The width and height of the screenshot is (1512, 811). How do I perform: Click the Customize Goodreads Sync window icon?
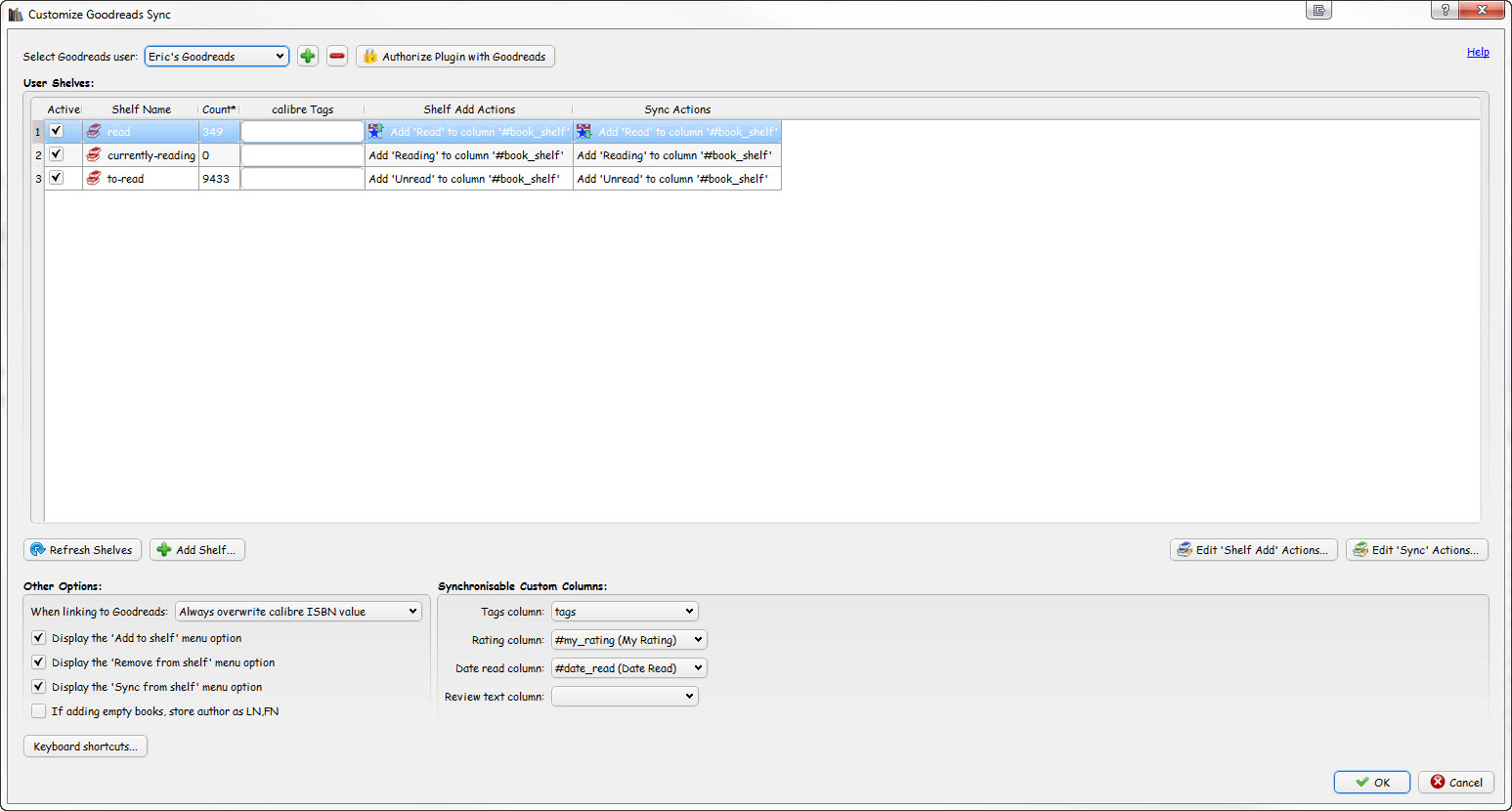[16, 15]
